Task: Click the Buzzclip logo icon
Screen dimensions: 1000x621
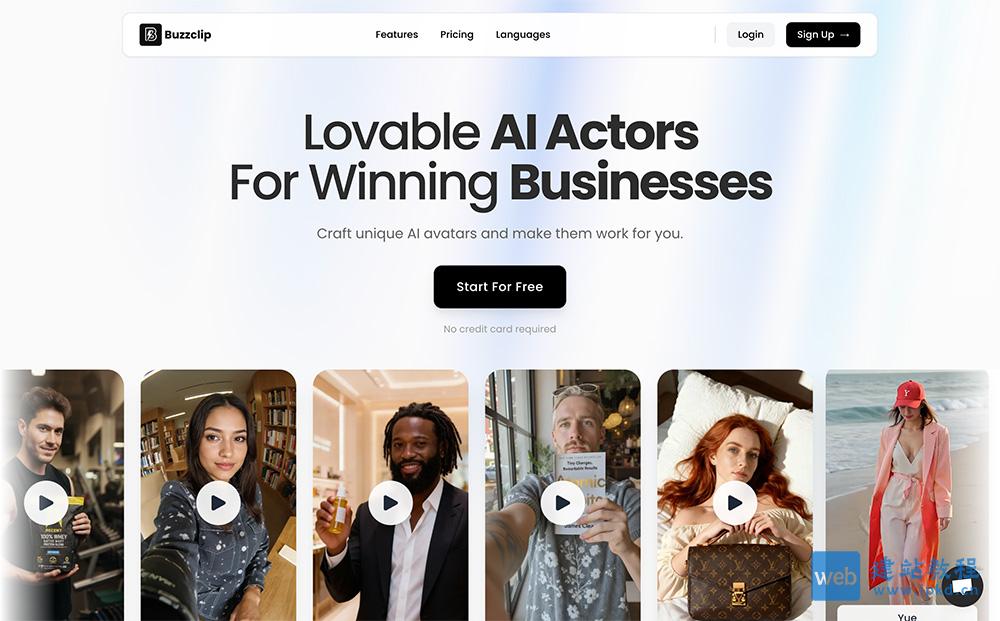Action: (x=151, y=34)
